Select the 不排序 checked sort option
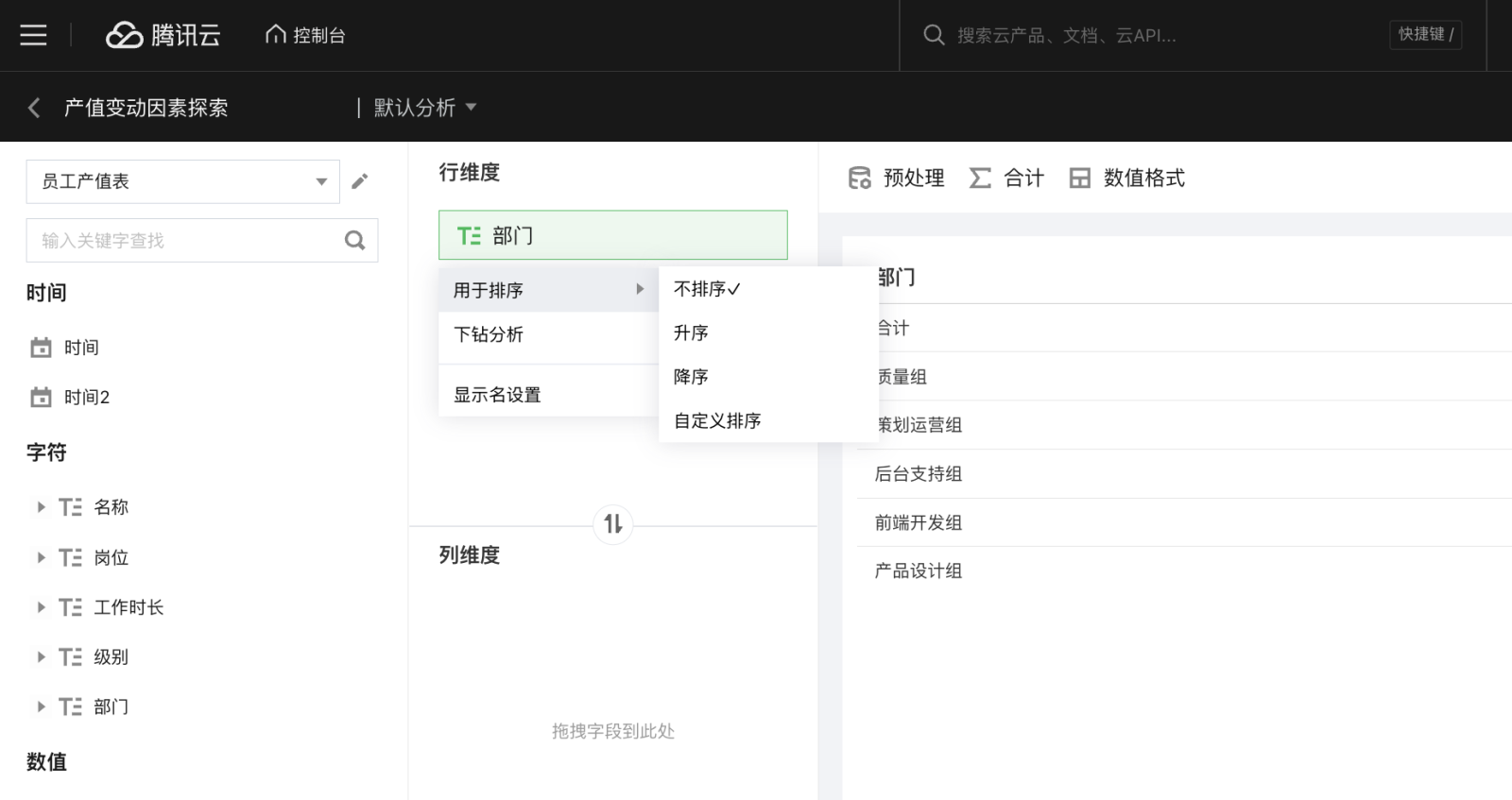This screenshot has width=1512, height=800. 707,289
